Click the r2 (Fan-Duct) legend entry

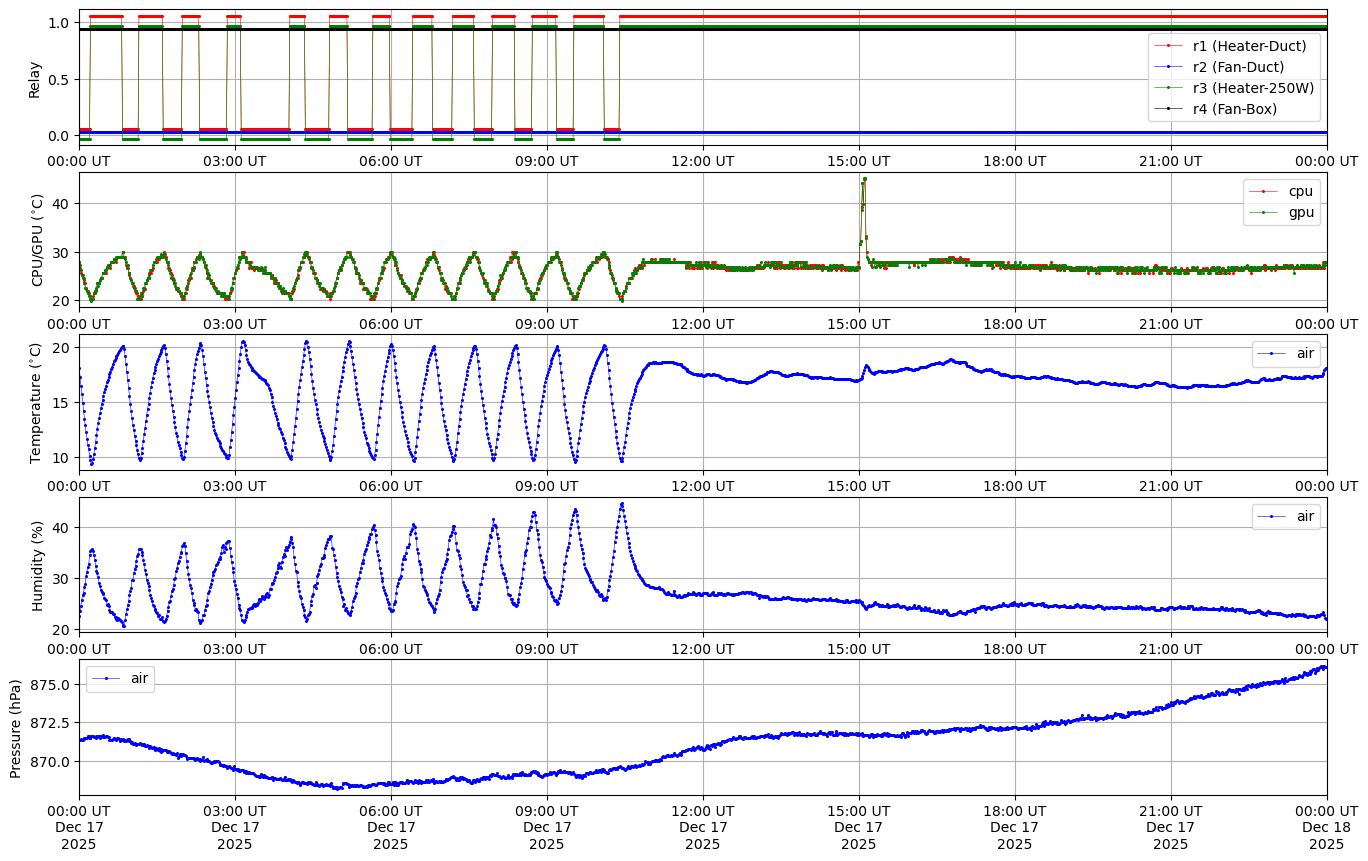click(x=1238, y=67)
